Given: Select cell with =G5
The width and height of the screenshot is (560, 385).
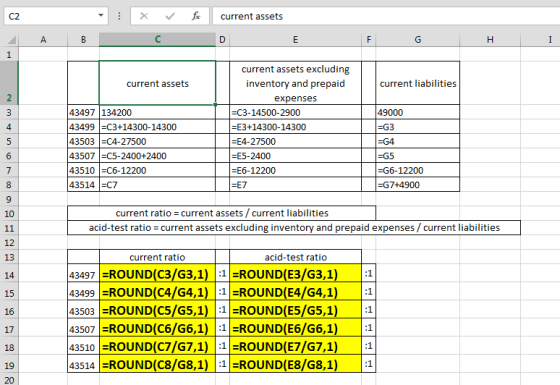Looking at the screenshot, I should [418, 156].
